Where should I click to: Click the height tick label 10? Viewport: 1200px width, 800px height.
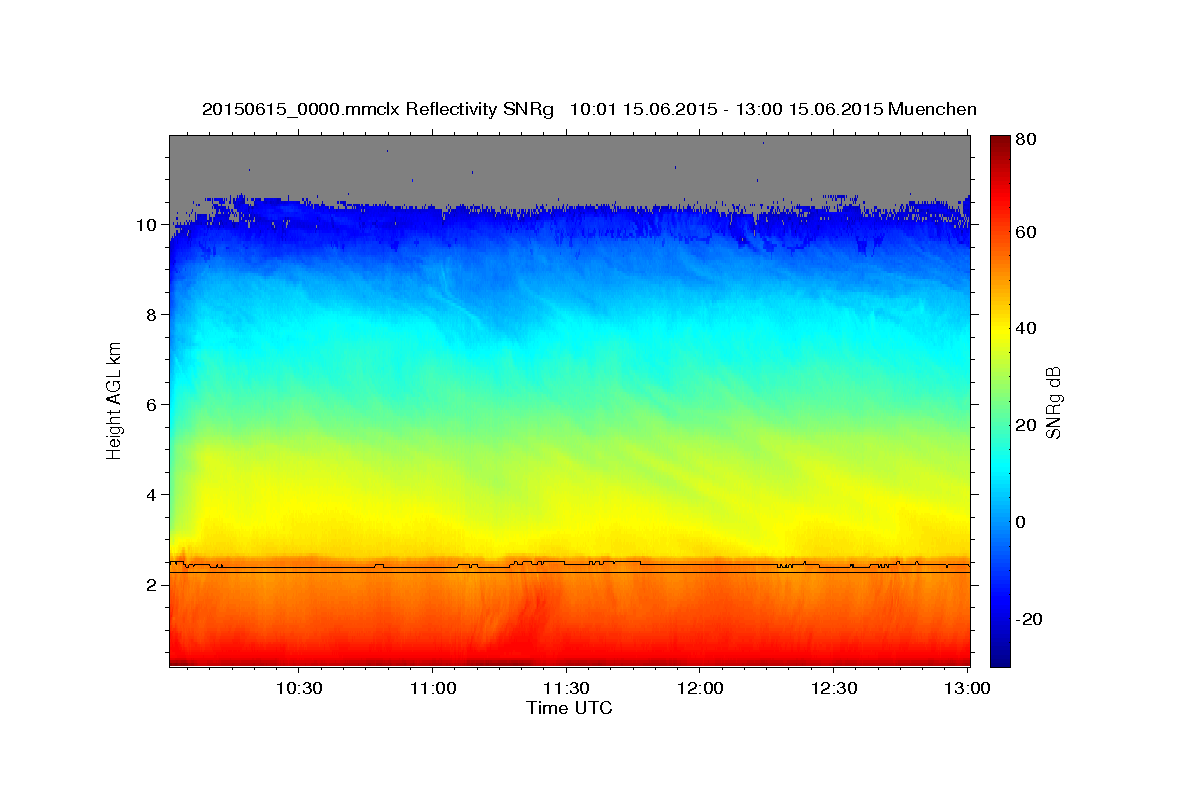pos(147,225)
